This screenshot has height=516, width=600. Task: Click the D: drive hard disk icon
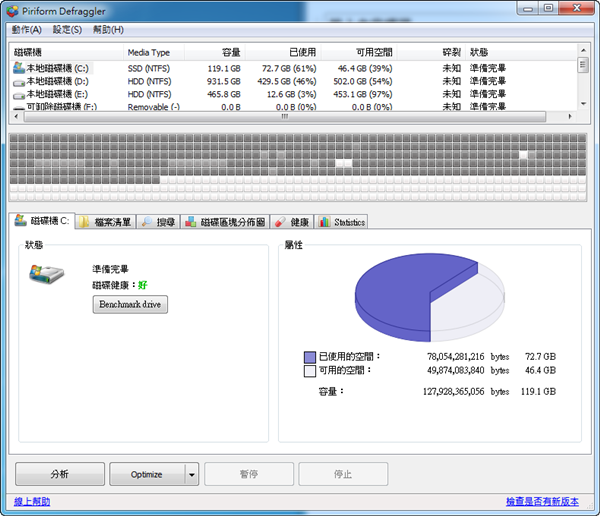[19, 82]
